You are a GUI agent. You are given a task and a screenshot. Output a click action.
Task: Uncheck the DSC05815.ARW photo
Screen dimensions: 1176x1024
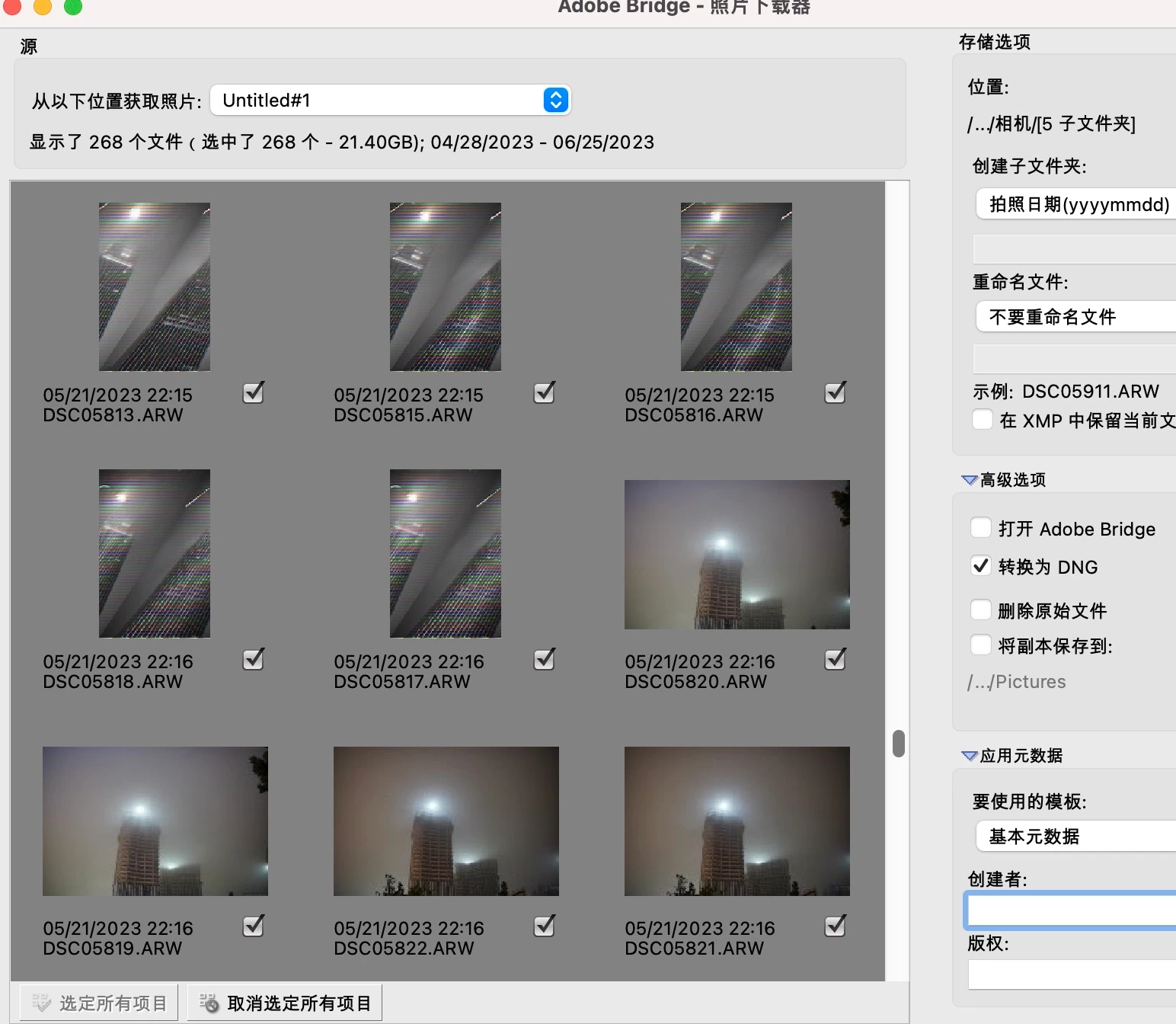[x=544, y=392]
